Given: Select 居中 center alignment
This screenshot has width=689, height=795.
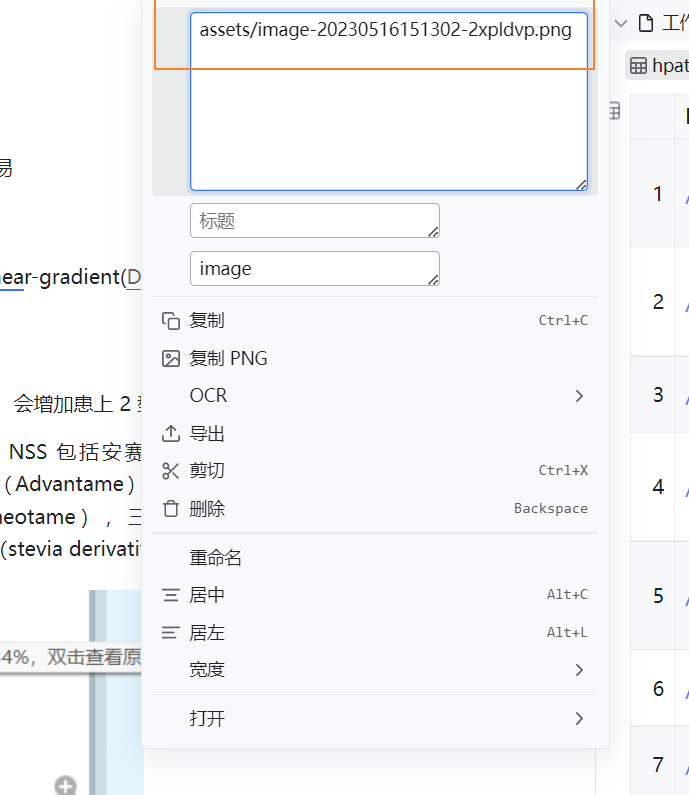Looking at the screenshot, I should (x=375, y=595).
